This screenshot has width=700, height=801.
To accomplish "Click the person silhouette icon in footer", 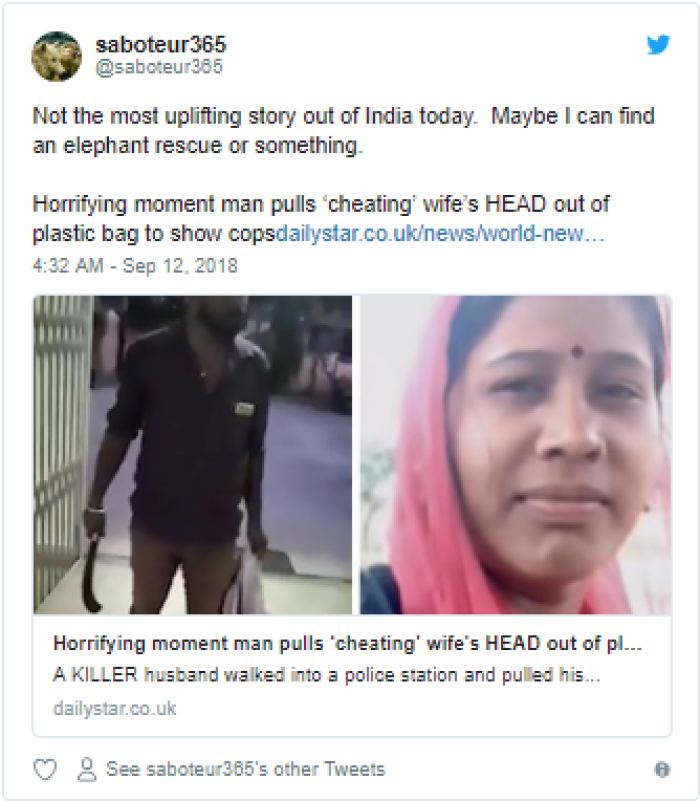I will coord(87,769).
